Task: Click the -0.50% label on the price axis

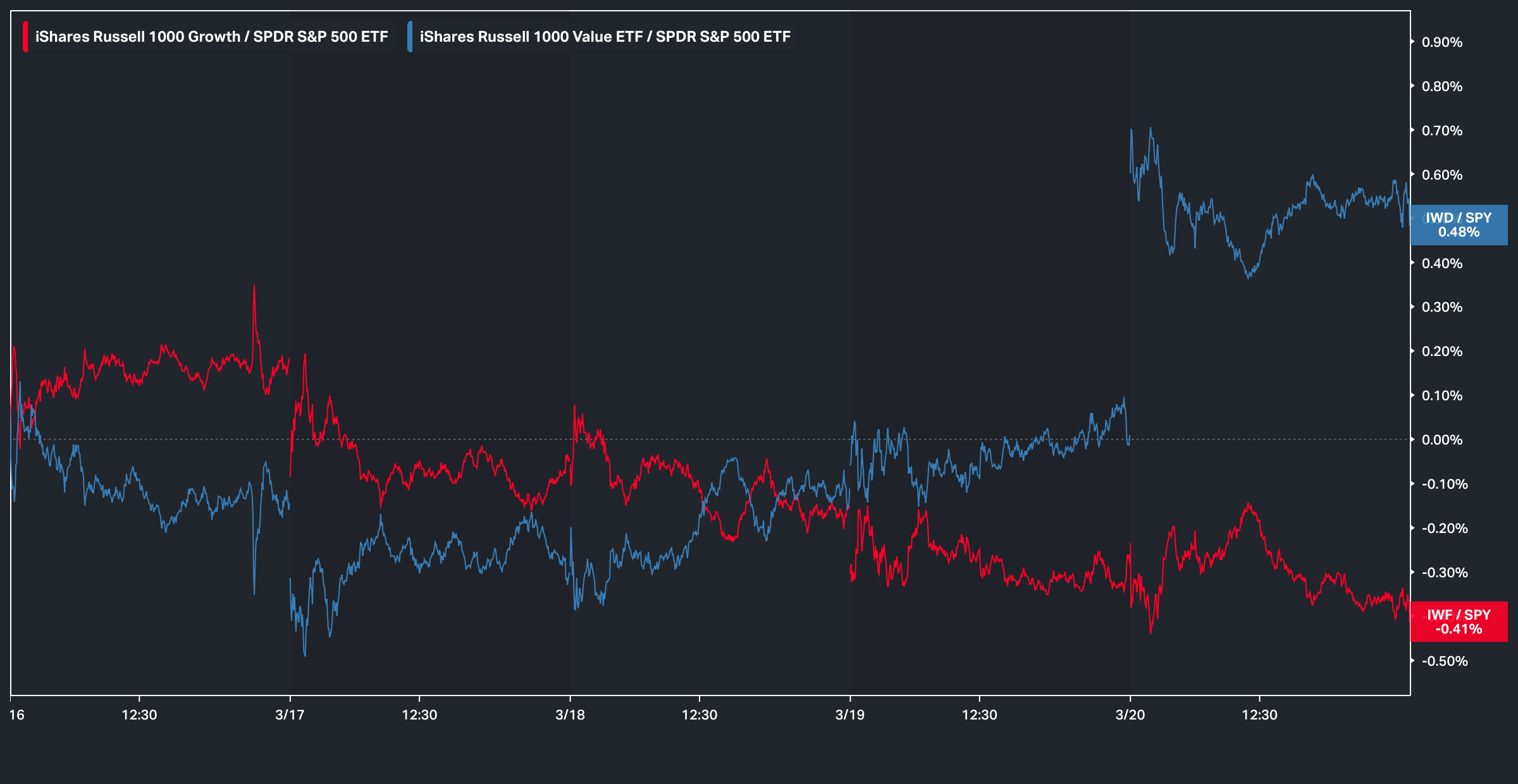Action: coord(1444,661)
